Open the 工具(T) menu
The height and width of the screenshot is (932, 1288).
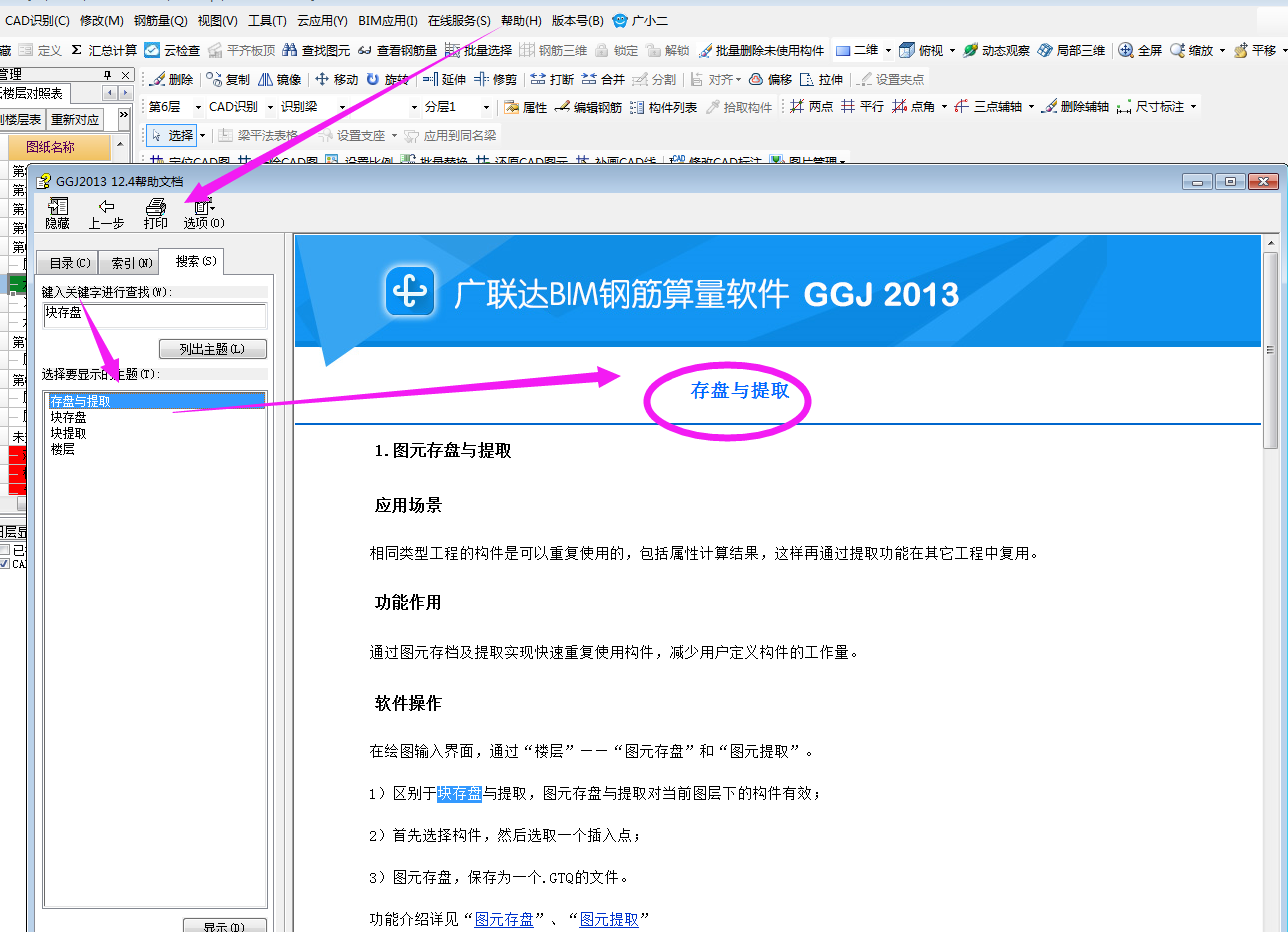[267, 20]
